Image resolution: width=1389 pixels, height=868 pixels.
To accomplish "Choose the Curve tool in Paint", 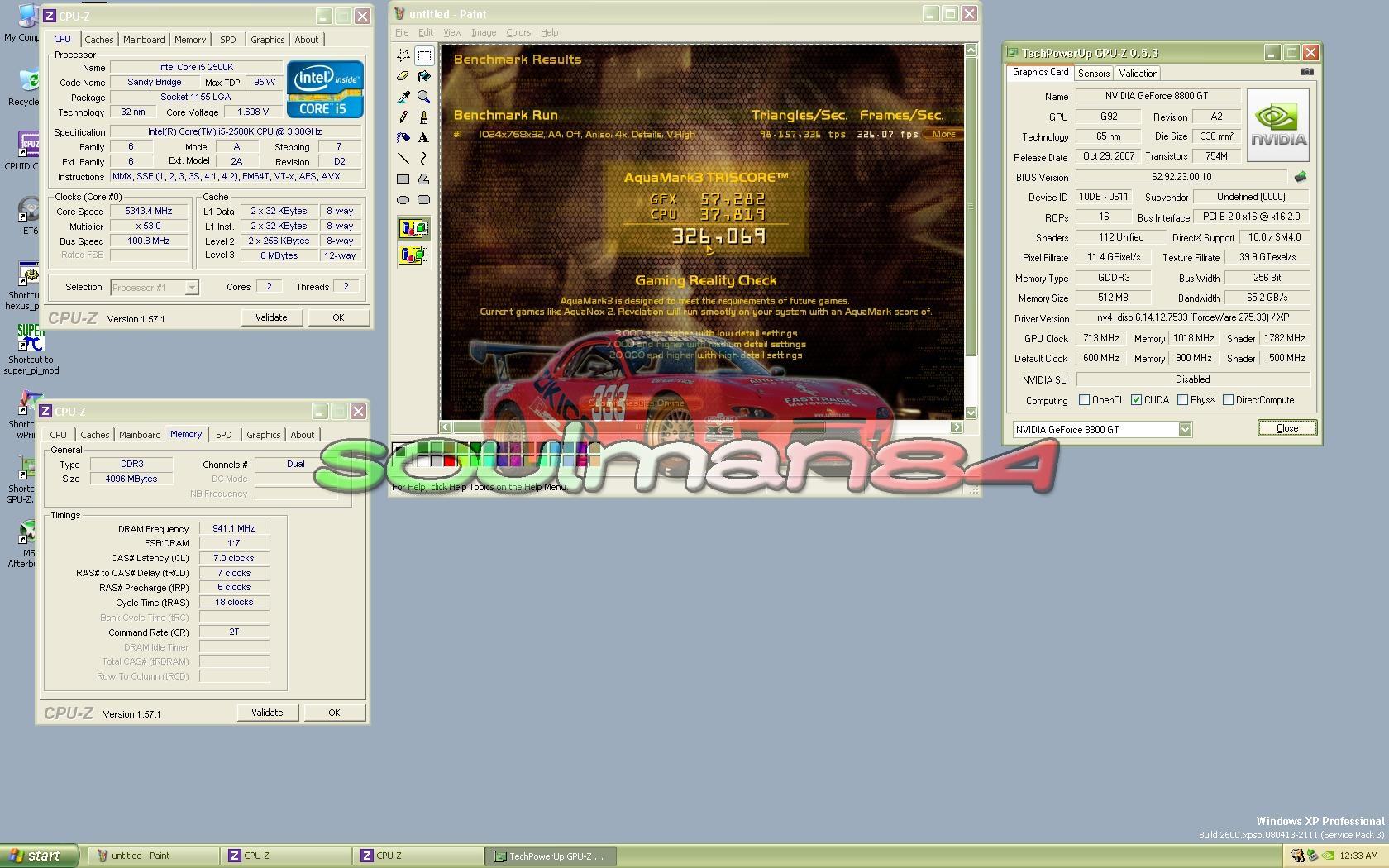I will tap(424, 158).
